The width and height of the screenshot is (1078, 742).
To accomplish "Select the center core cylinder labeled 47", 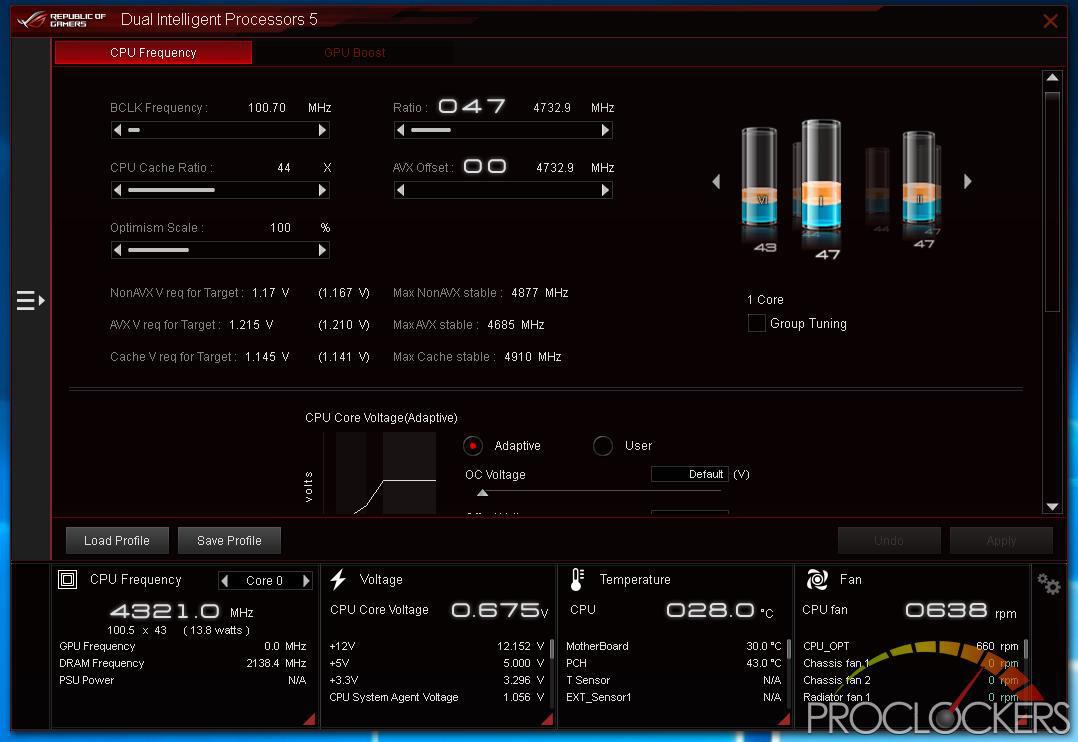I will click(x=821, y=176).
